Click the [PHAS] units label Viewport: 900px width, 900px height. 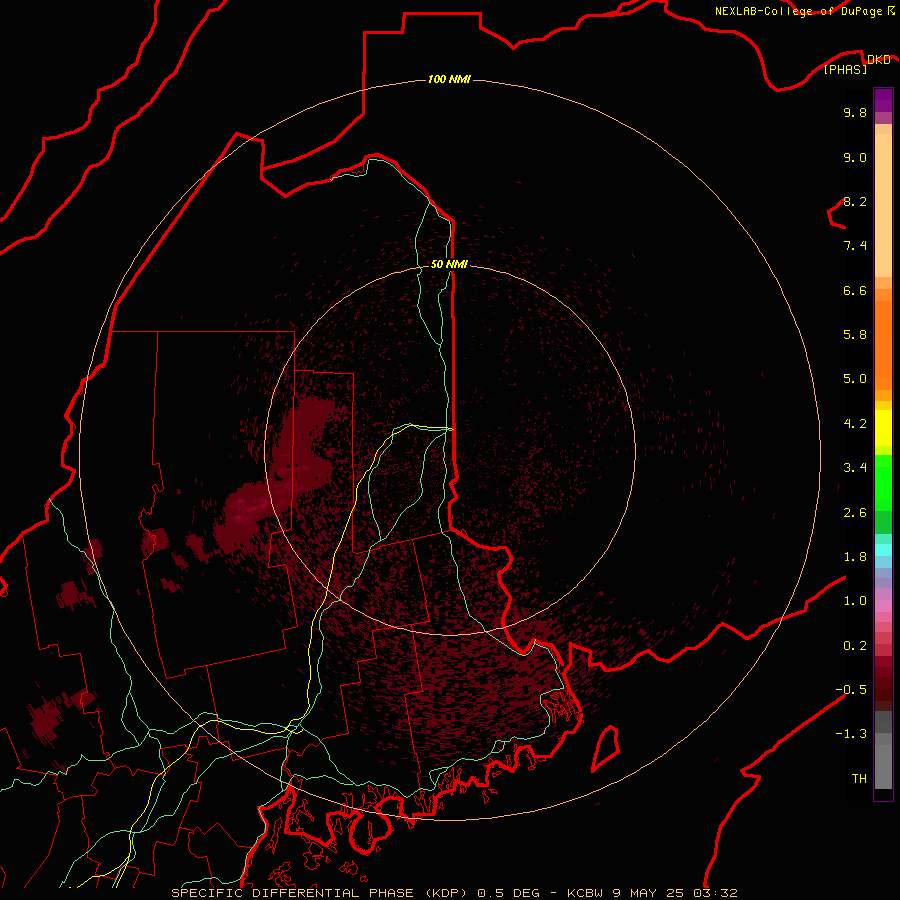pos(845,70)
